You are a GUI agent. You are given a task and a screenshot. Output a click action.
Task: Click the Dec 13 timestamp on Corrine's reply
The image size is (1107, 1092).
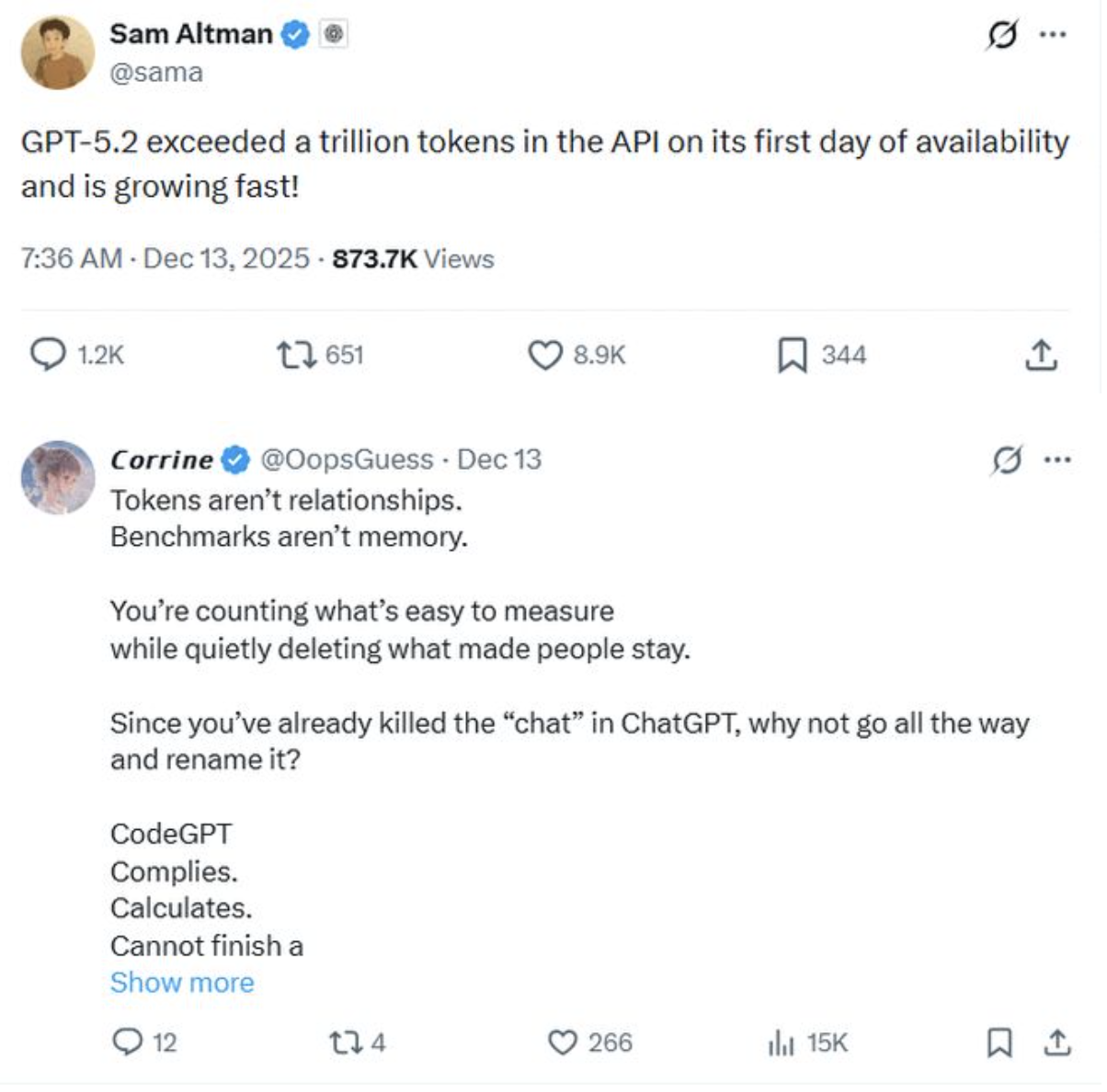pos(501,461)
